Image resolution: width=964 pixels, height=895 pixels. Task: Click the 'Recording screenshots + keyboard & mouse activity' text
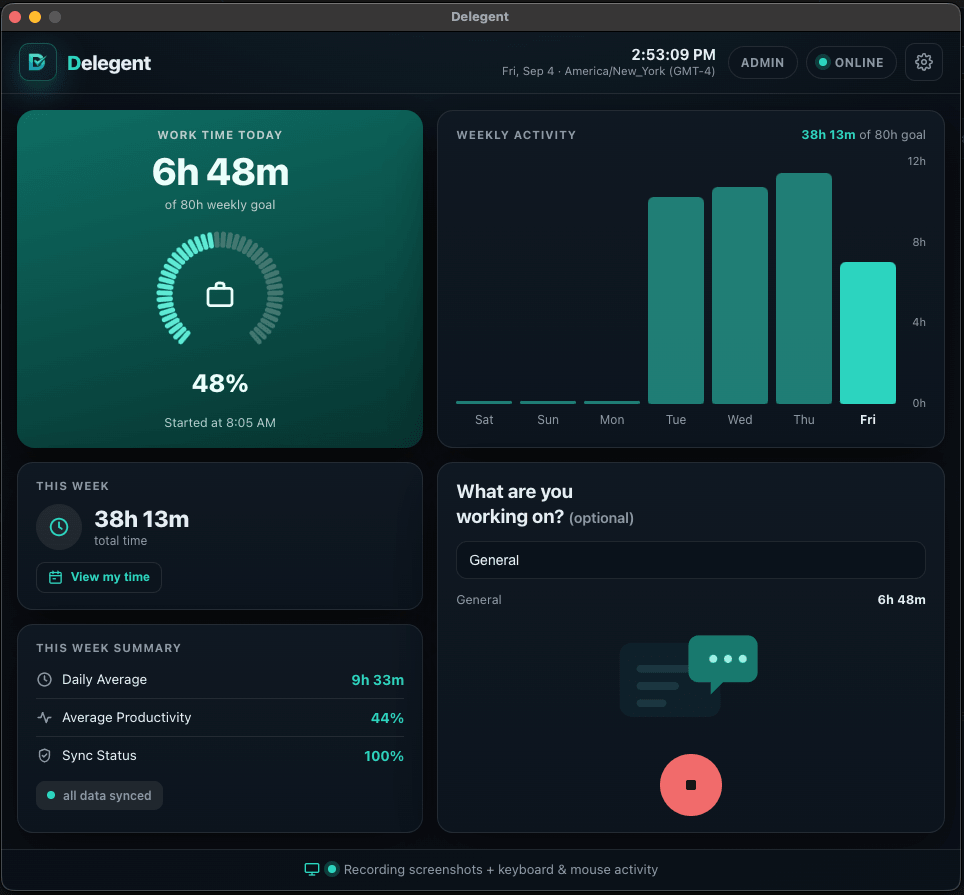tap(500, 869)
